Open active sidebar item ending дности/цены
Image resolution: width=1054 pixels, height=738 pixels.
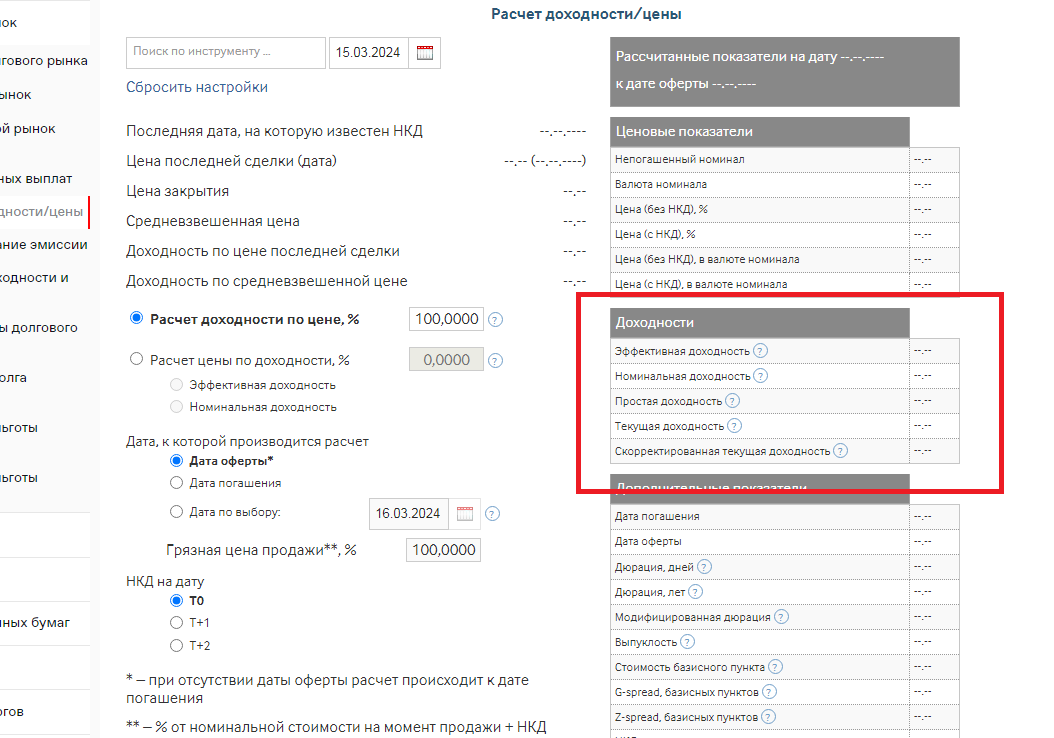click(42, 212)
